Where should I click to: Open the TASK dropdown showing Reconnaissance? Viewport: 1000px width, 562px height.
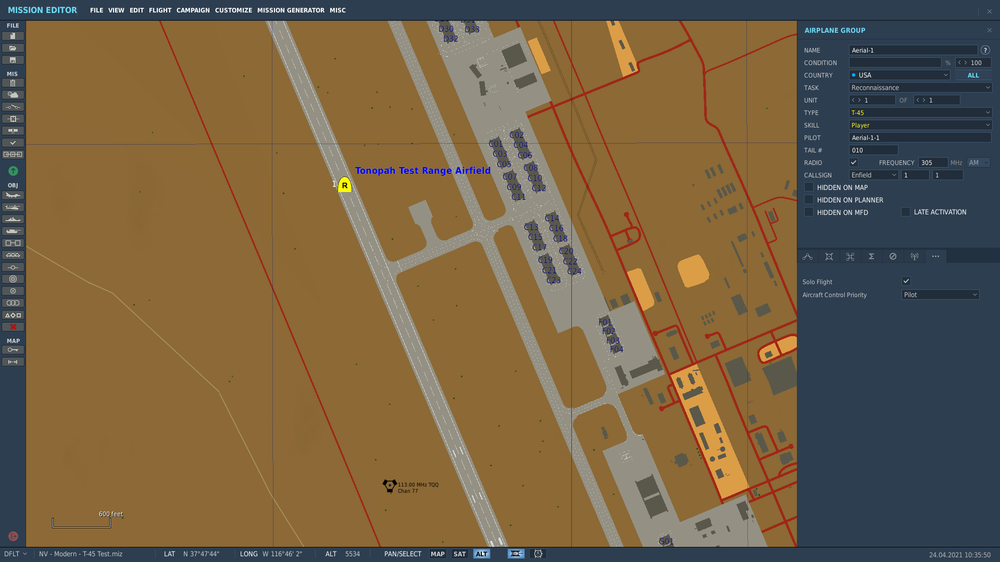920,87
